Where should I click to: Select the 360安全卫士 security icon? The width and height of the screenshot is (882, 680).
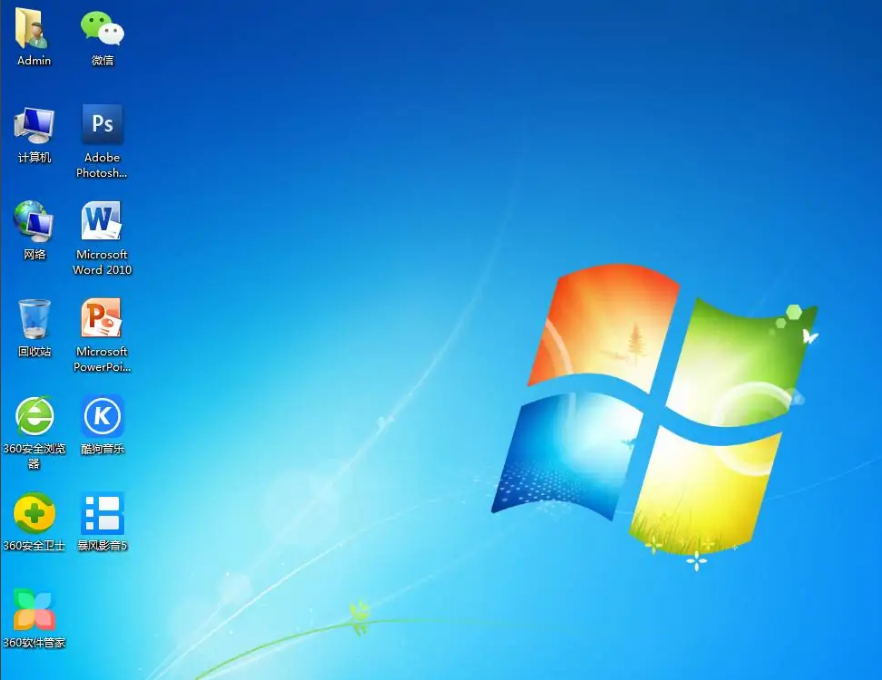(34, 513)
